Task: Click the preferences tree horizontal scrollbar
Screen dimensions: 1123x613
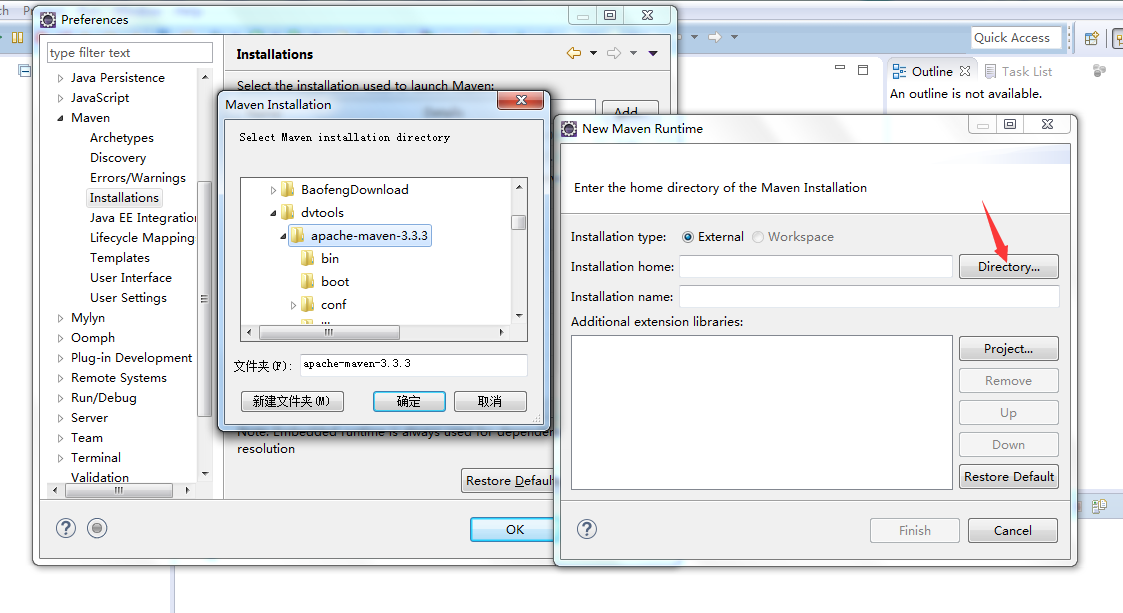Action: (119, 491)
